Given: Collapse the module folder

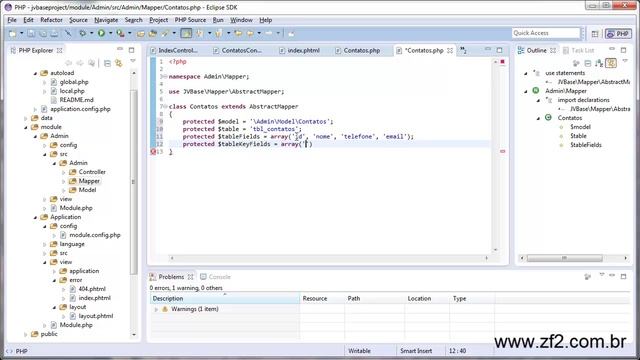Looking at the screenshot, I should pos(26,127).
